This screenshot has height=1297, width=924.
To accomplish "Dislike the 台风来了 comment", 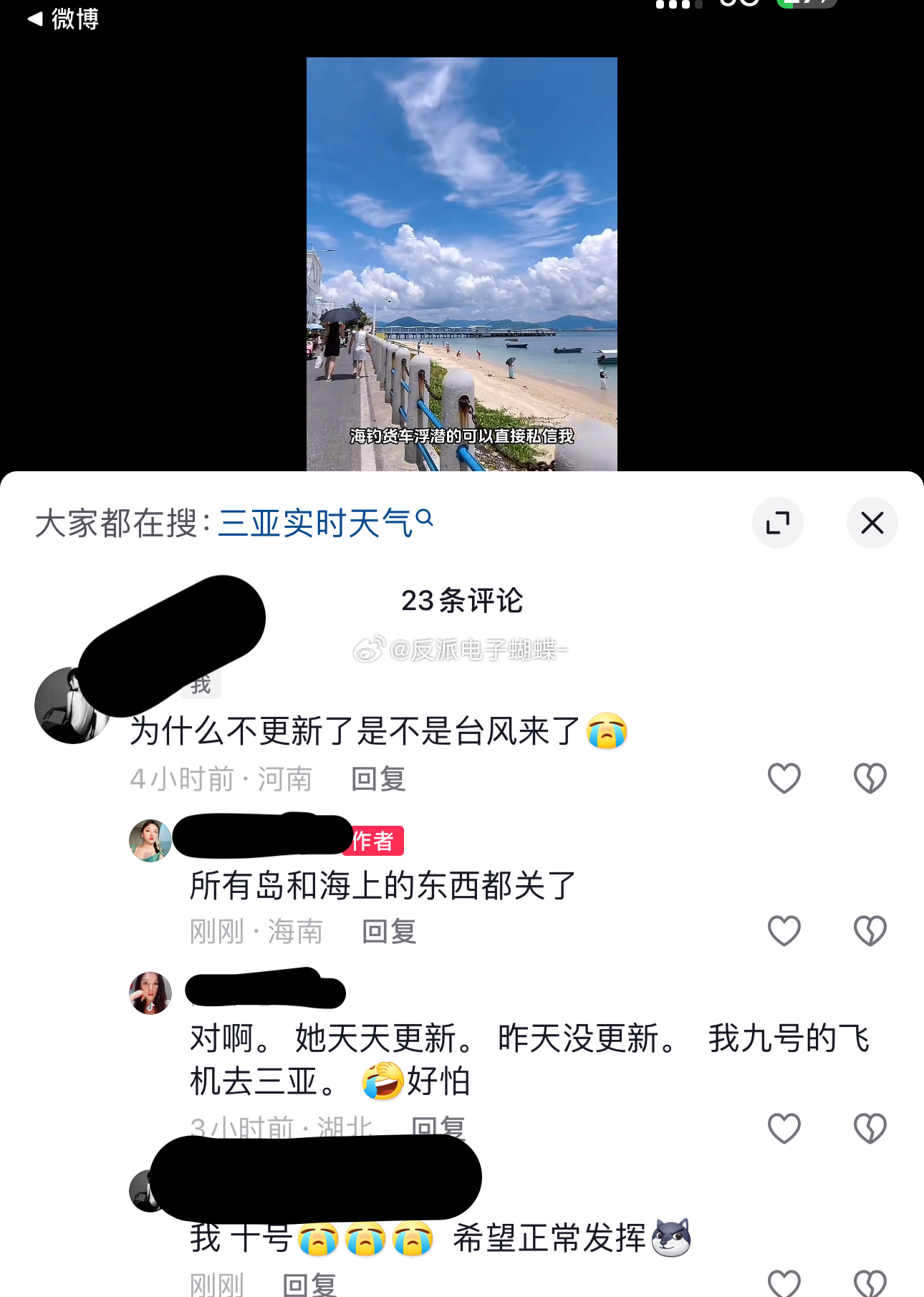I will coord(870,778).
